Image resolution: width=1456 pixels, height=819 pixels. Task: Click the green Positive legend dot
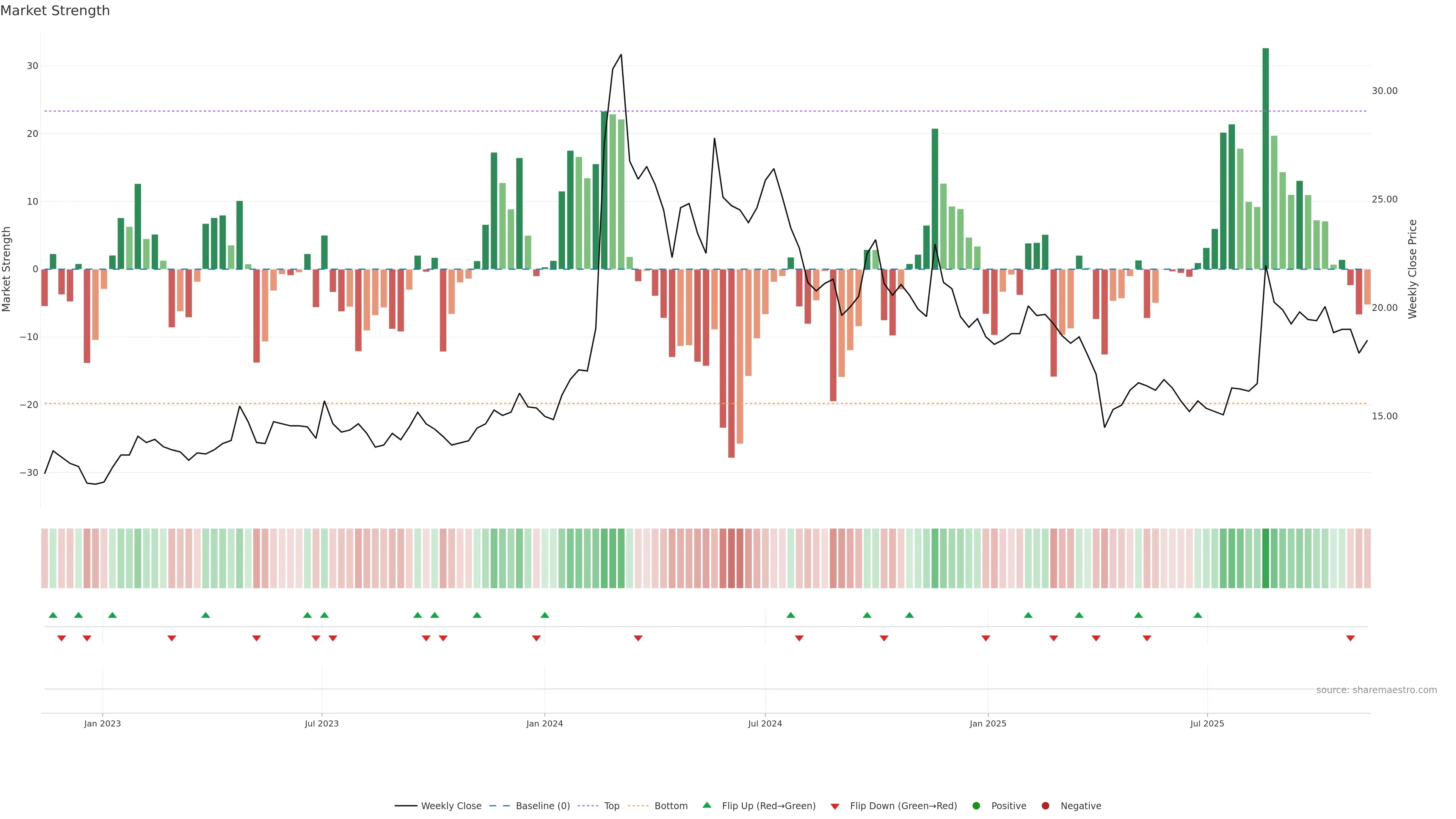pyautogui.click(x=976, y=806)
